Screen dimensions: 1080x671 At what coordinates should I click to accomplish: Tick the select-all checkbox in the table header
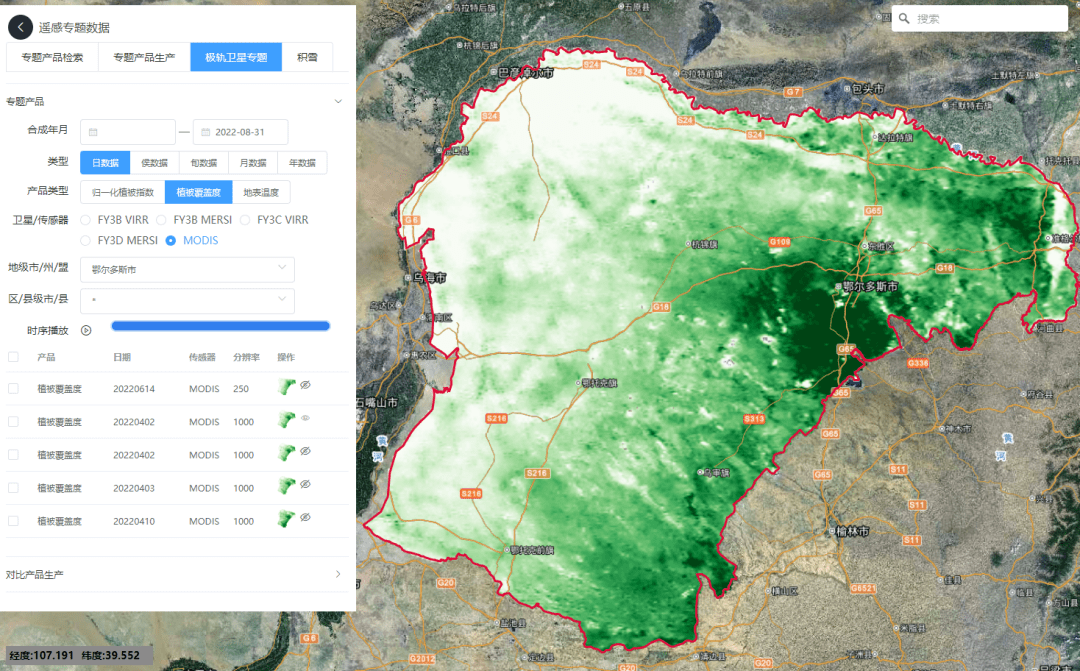[13, 357]
